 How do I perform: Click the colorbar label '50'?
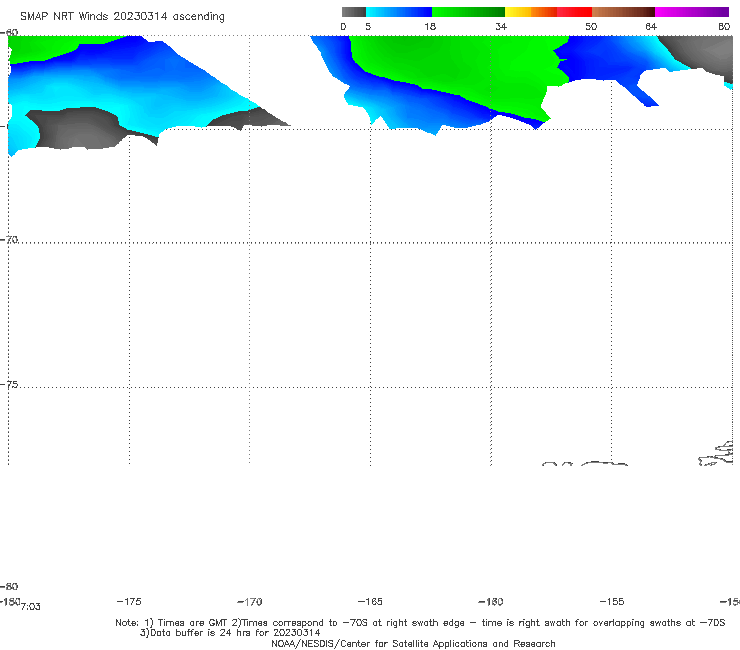point(591,27)
